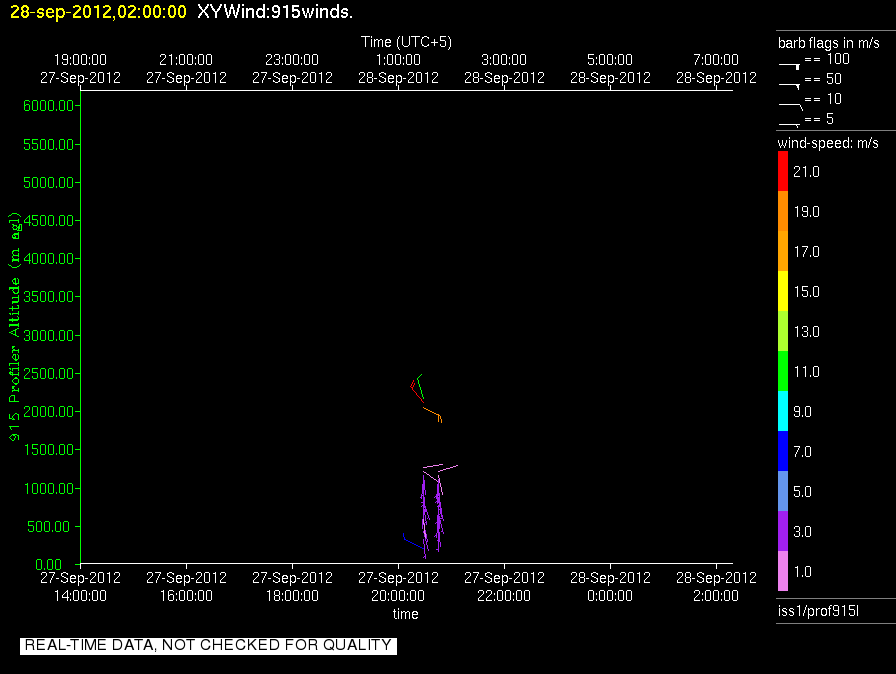The image size is (896, 674).
Task: Click the XYWind:915winds title text
Action: [x=275, y=11]
